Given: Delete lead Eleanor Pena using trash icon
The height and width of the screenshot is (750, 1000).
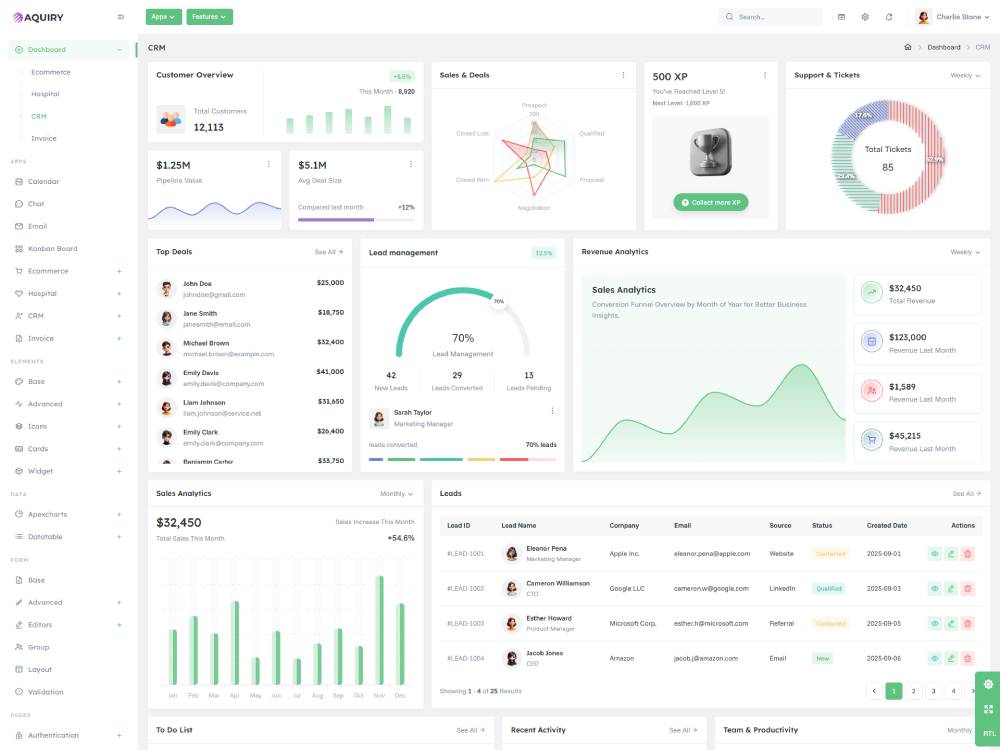Looking at the screenshot, I should (967, 553).
